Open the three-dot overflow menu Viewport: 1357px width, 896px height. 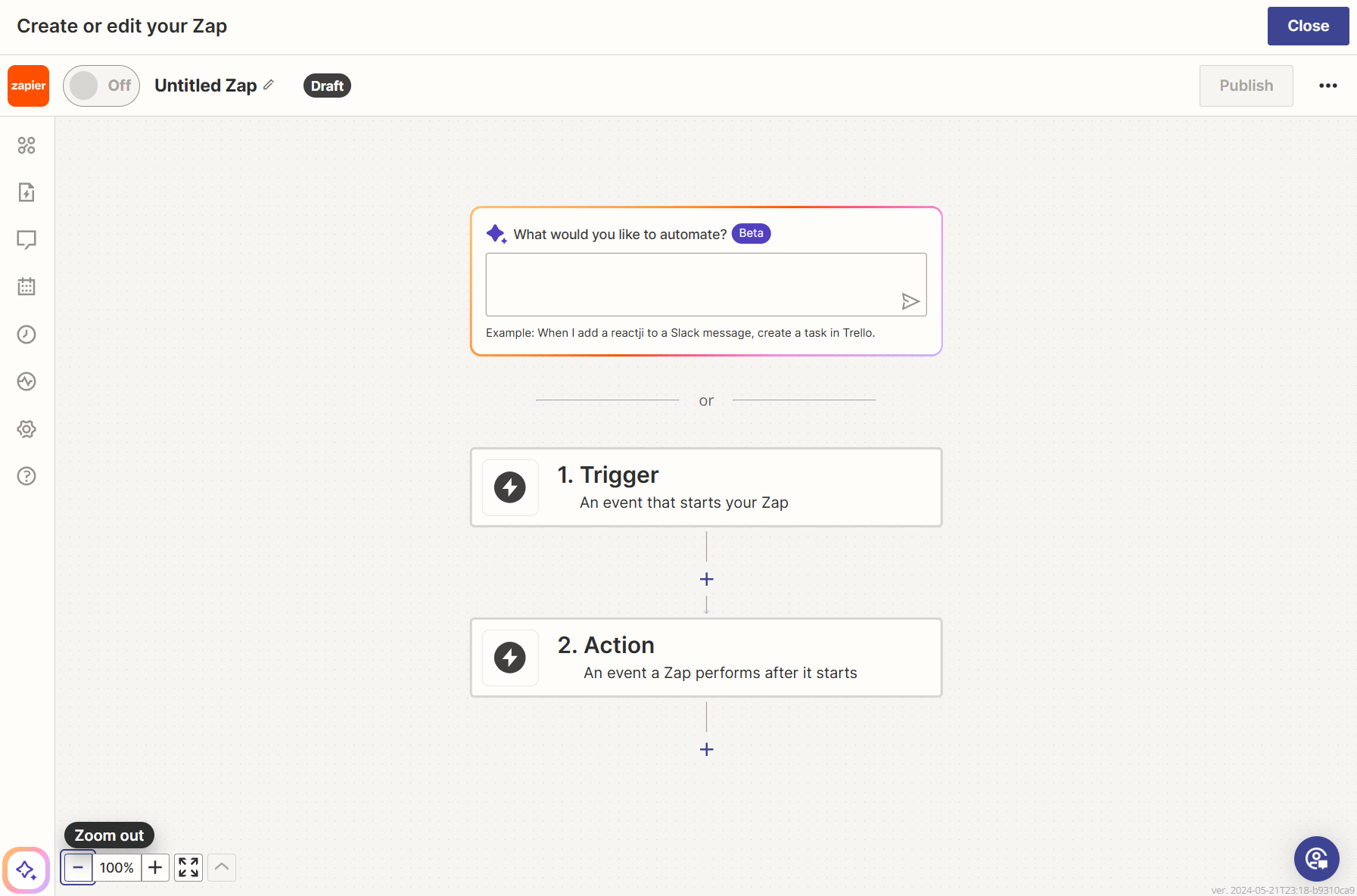1327,86
